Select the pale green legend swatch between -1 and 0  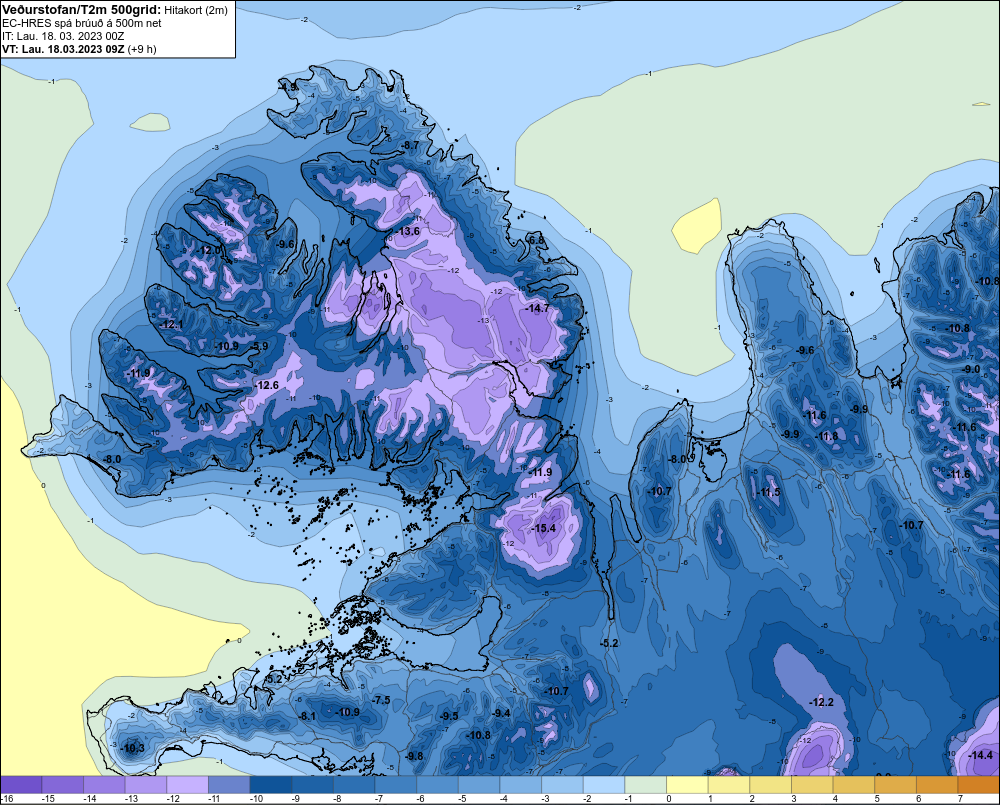(x=645, y=785)
